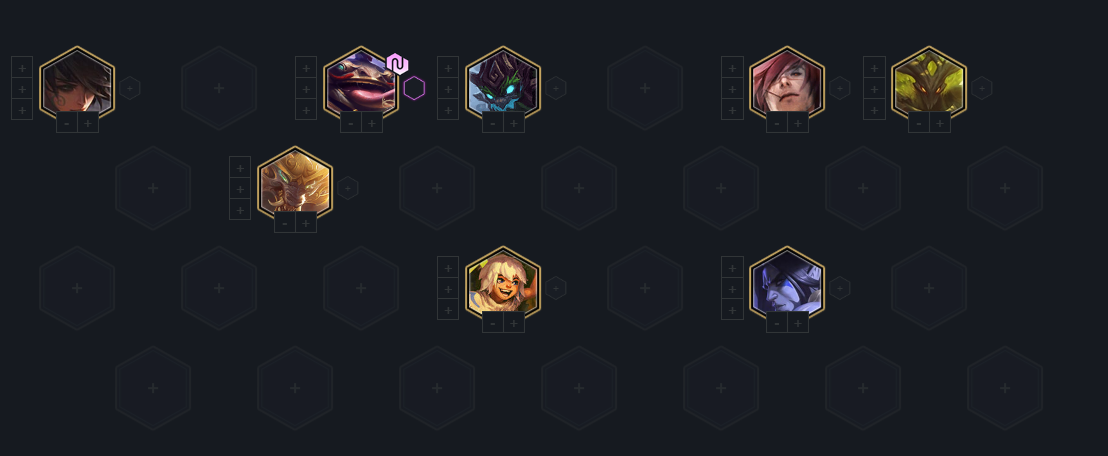1108x456 pixels.
Task: Increase star level of Tahm Kench
Action: (372, 122)
